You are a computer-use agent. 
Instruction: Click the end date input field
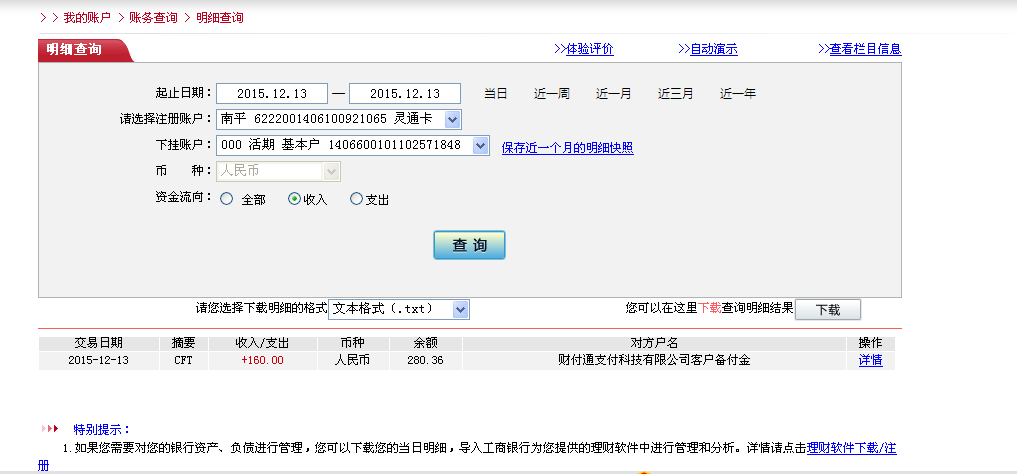(404, 94)
